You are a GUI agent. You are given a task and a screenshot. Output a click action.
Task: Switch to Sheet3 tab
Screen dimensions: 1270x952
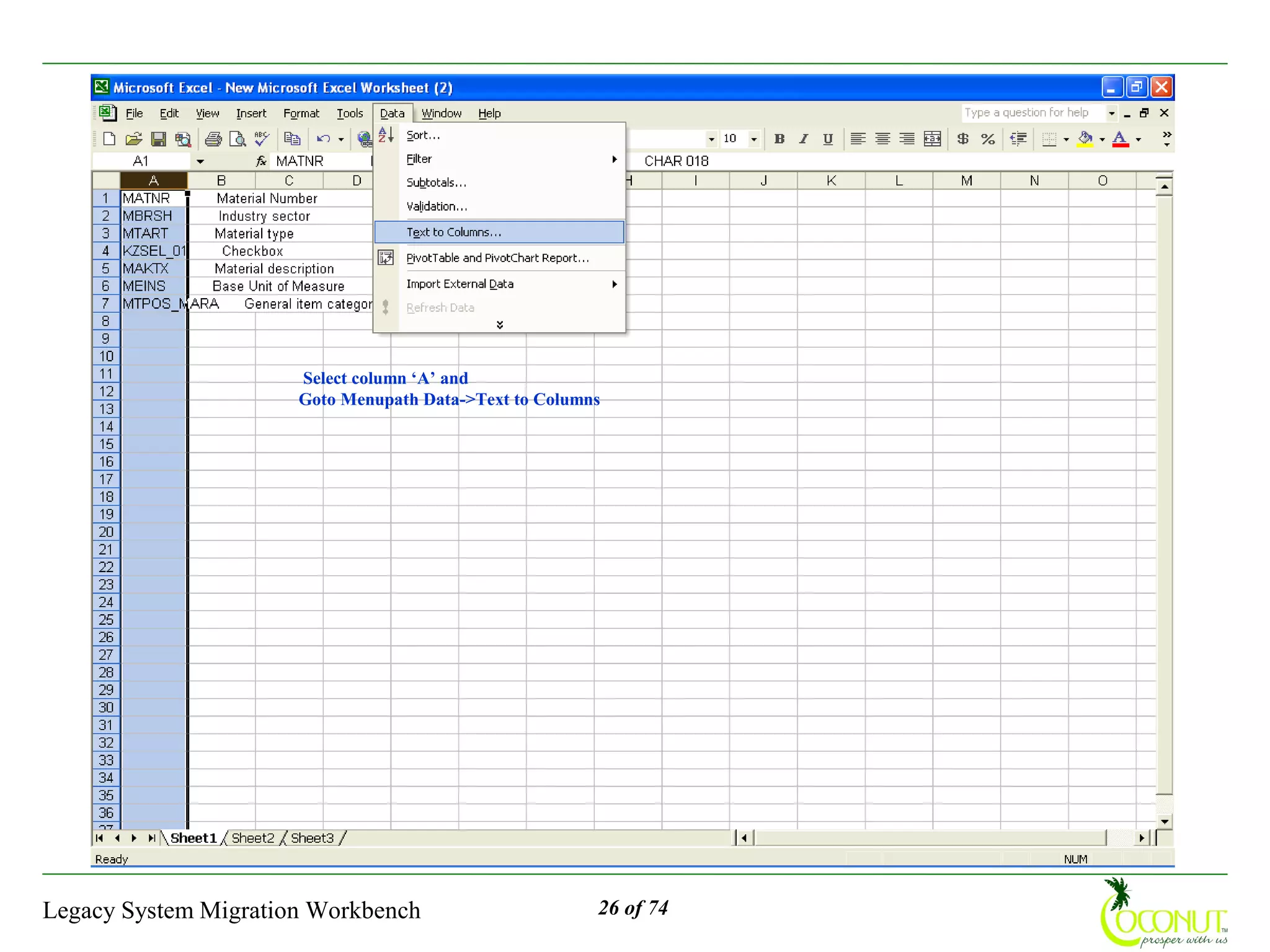pos(312,838)
